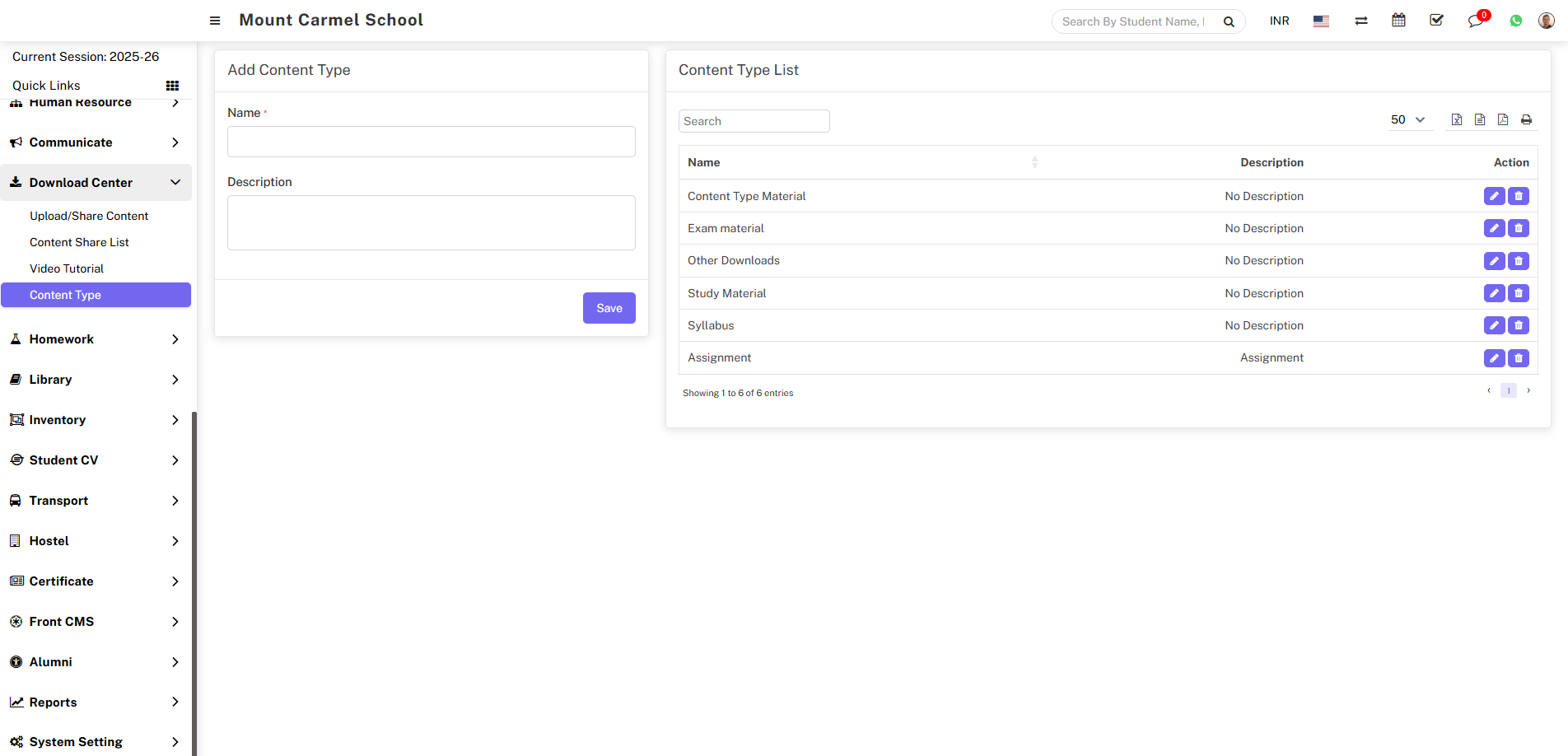This screenshot has height=756, width=1568.
Task: Click the hamburger menu icon to collapse the sidebar
Action: tap(215, 21)
